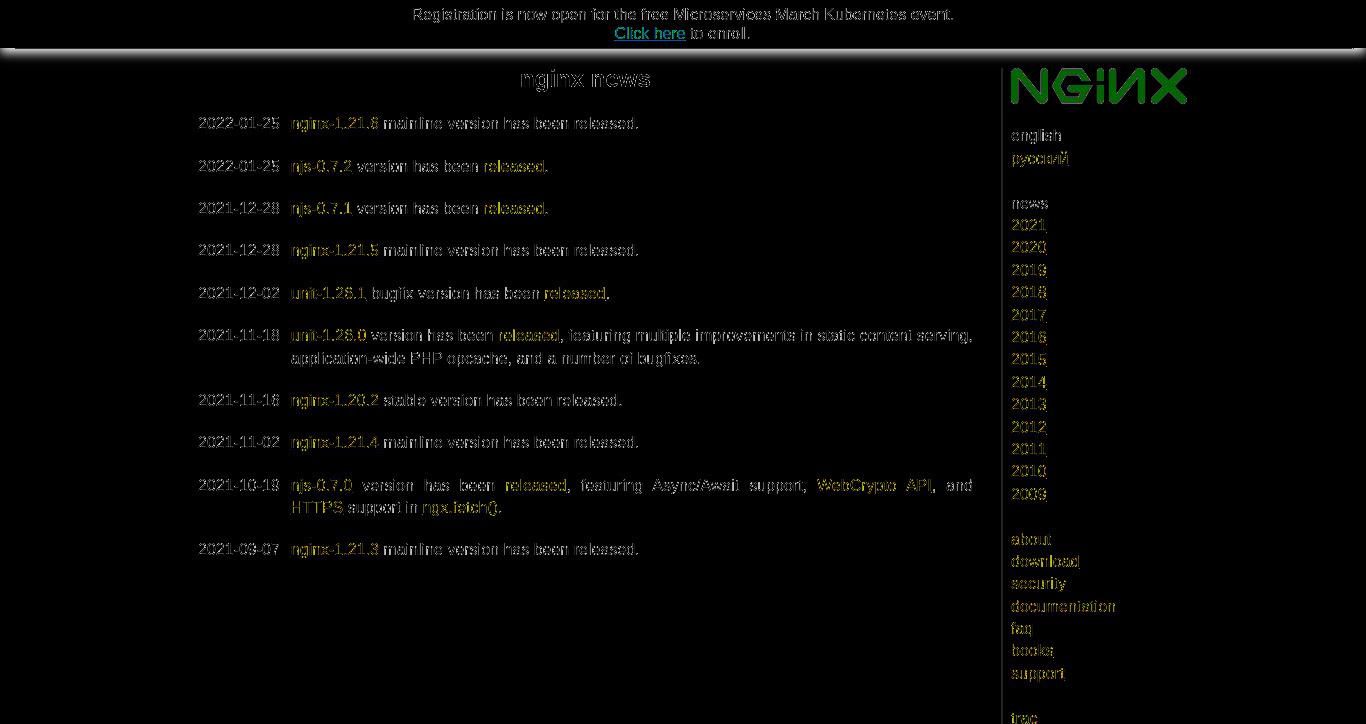The image size is (1366, 724).
Task: Click date text '2021-12-02'
Action: click(239, 293)
